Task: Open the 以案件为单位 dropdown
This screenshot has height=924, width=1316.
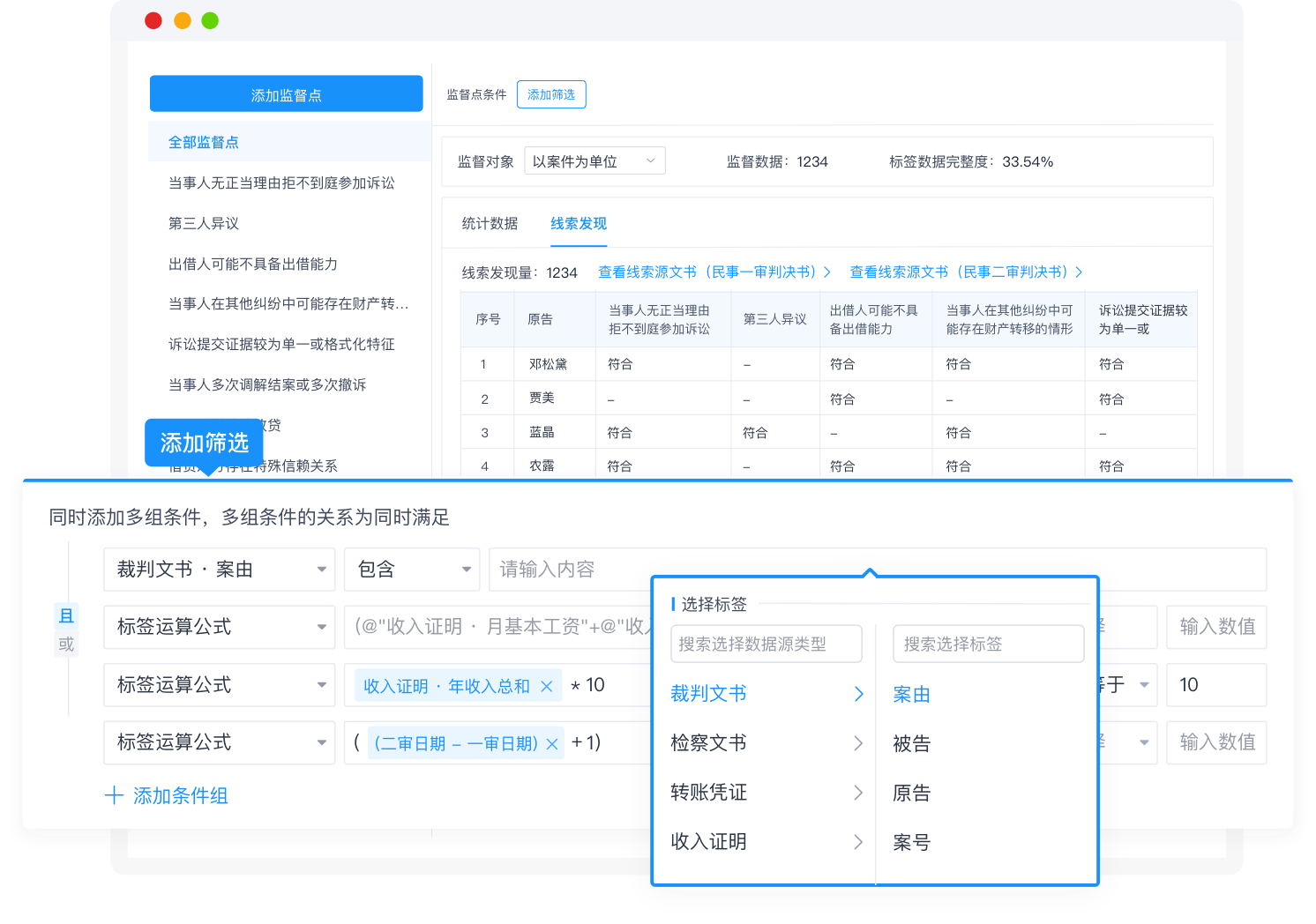Action: [594, 161]
